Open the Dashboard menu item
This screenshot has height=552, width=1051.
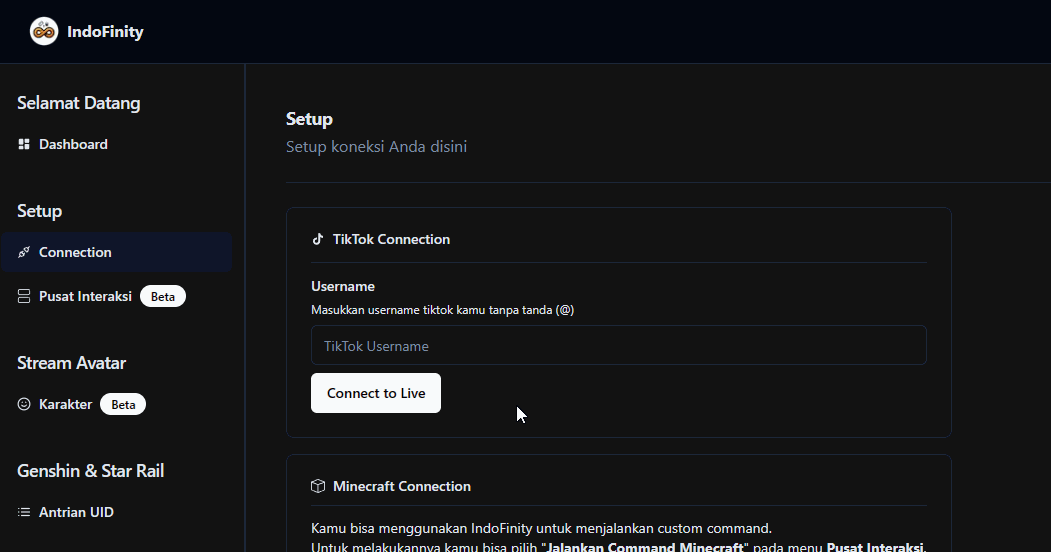coord(73,145)
